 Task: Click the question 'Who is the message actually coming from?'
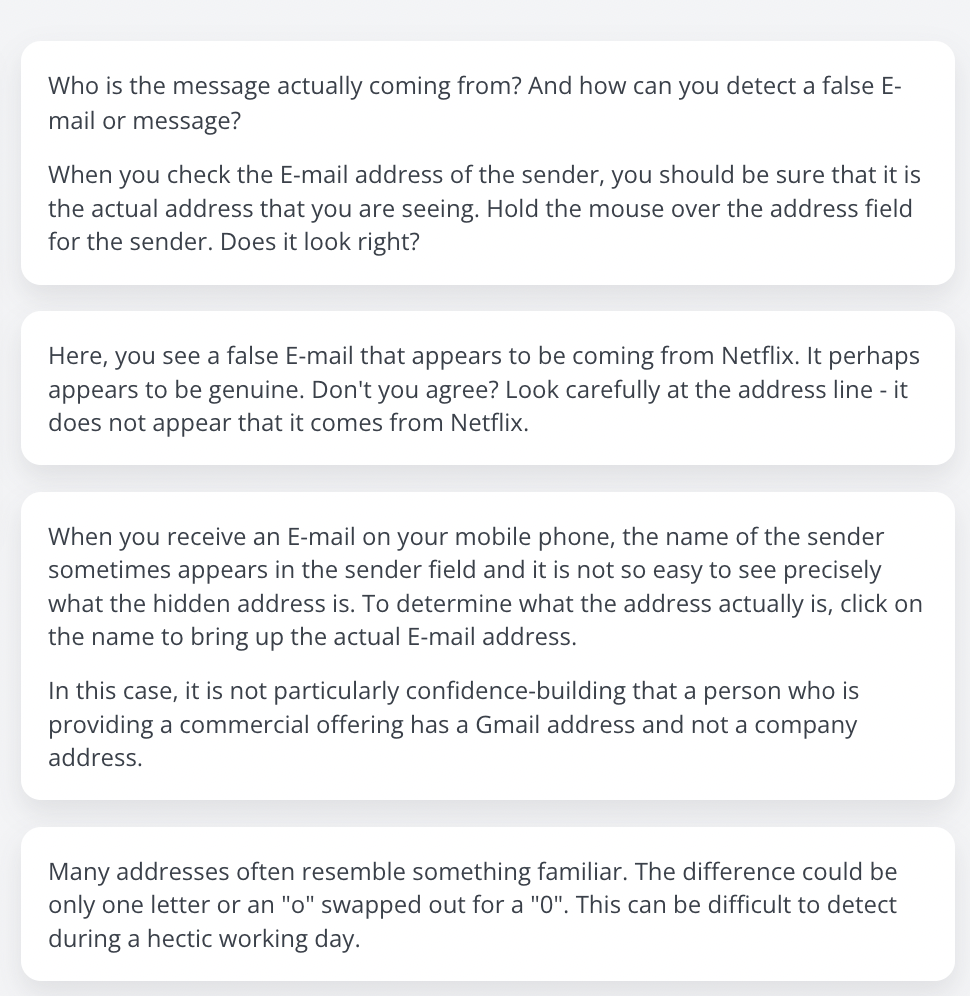[285, 85]
